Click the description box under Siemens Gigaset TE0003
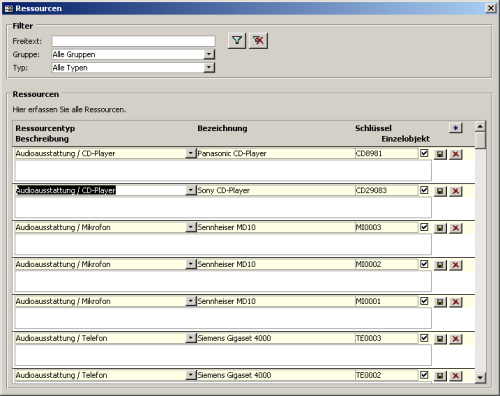The image size is (500, 396). tap(223, 355)
